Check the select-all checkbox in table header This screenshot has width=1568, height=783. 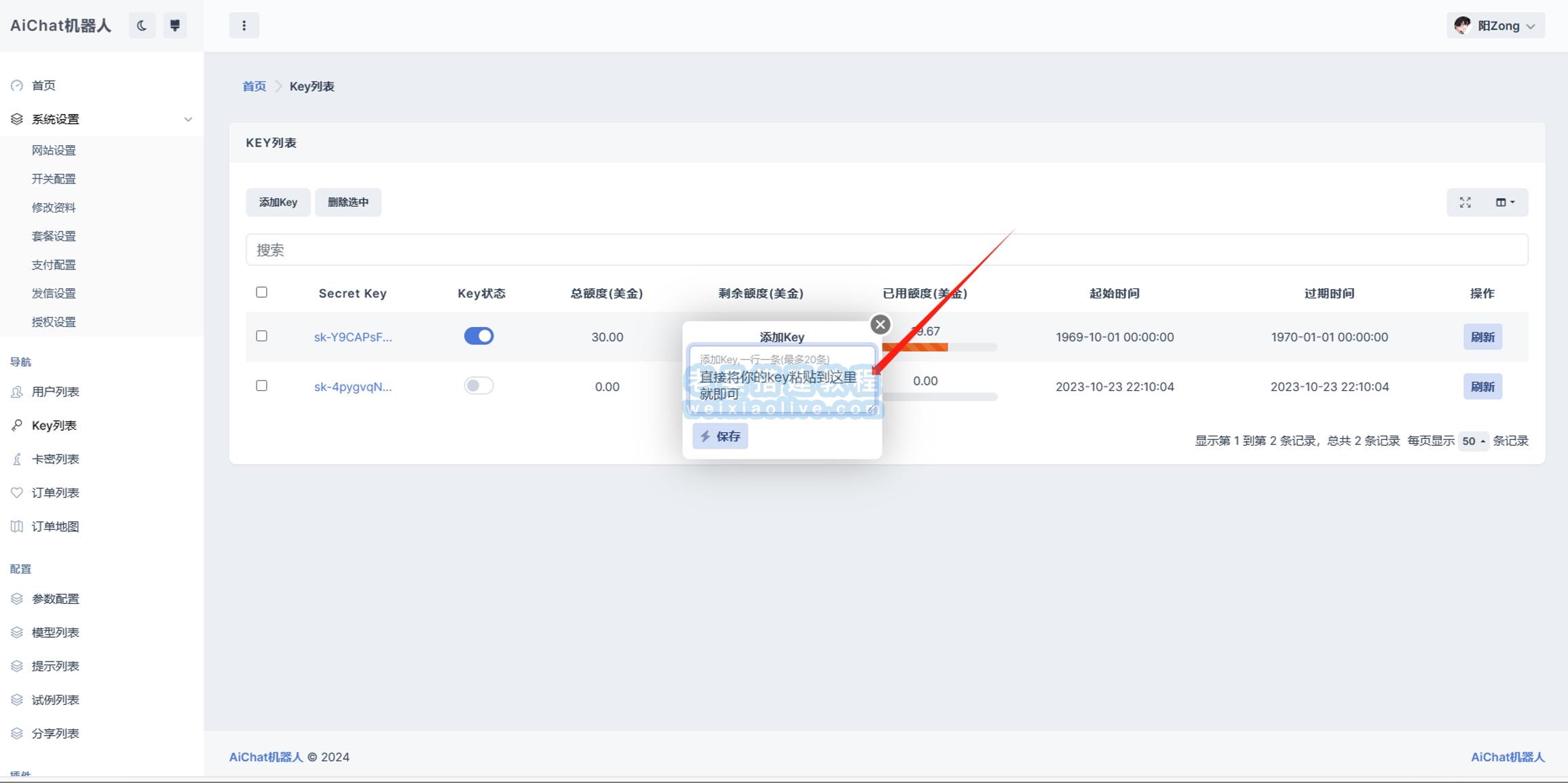tap(261, 292)
